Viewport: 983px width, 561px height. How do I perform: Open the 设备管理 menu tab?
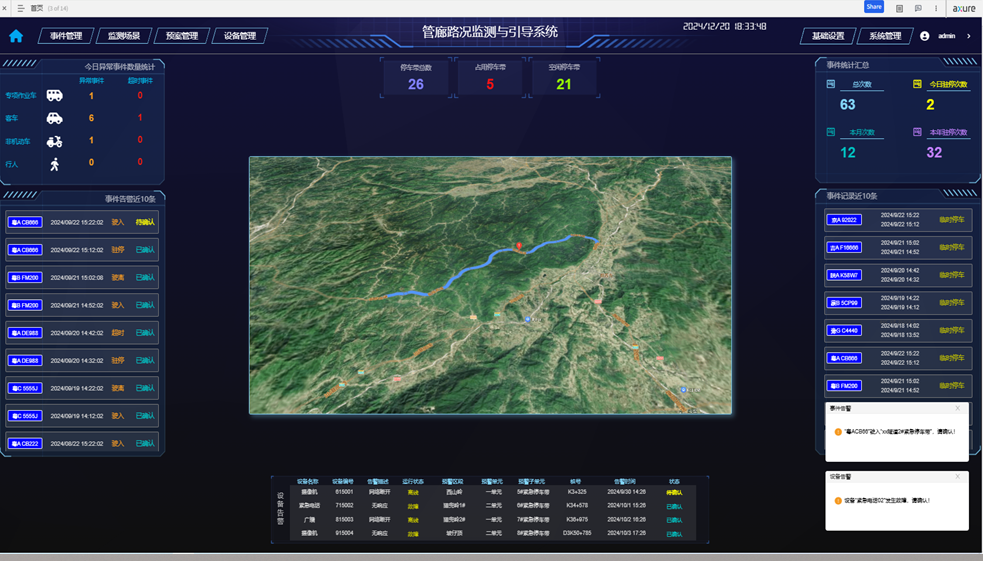point(240,36)
